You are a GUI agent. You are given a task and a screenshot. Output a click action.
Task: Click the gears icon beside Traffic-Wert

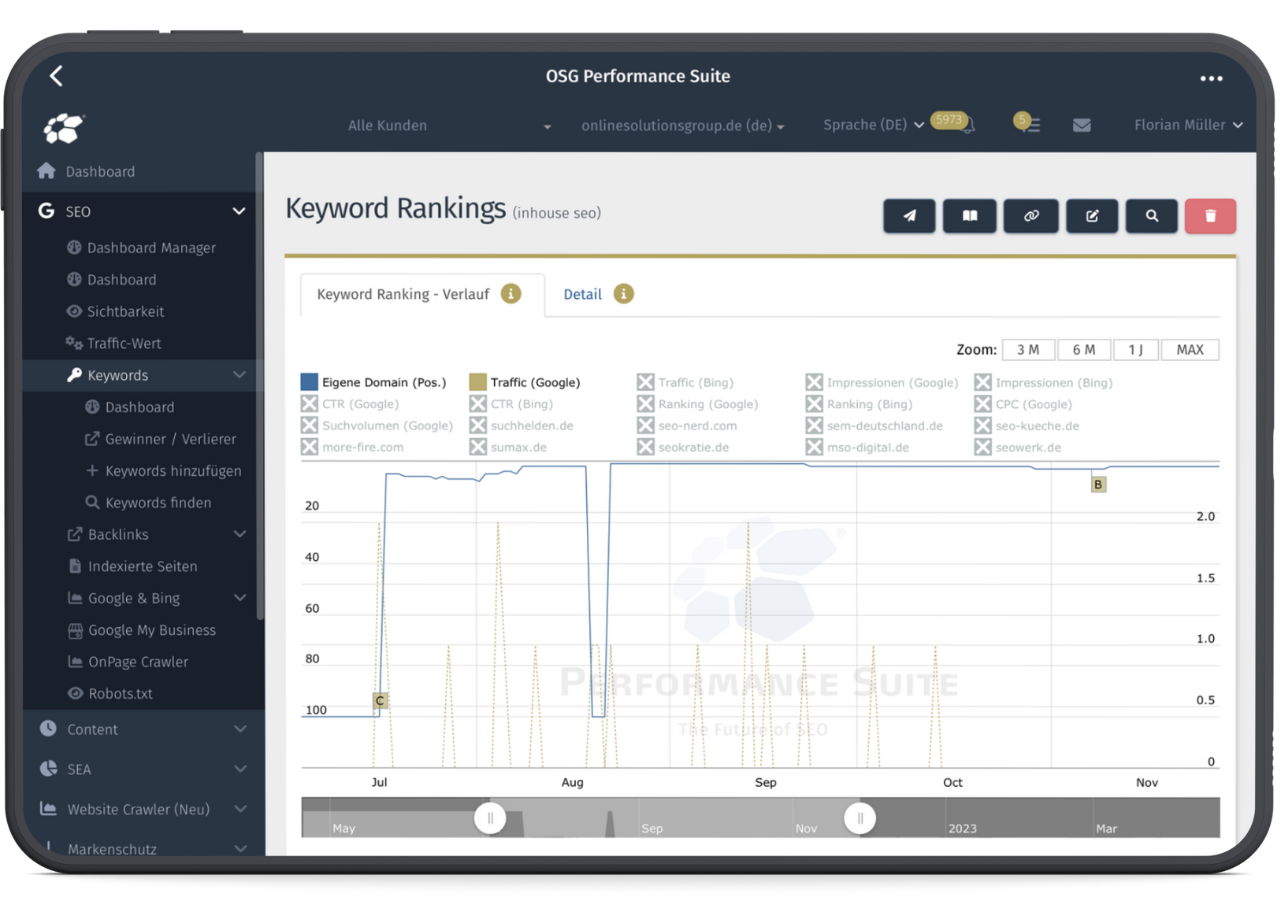[74, 343]
